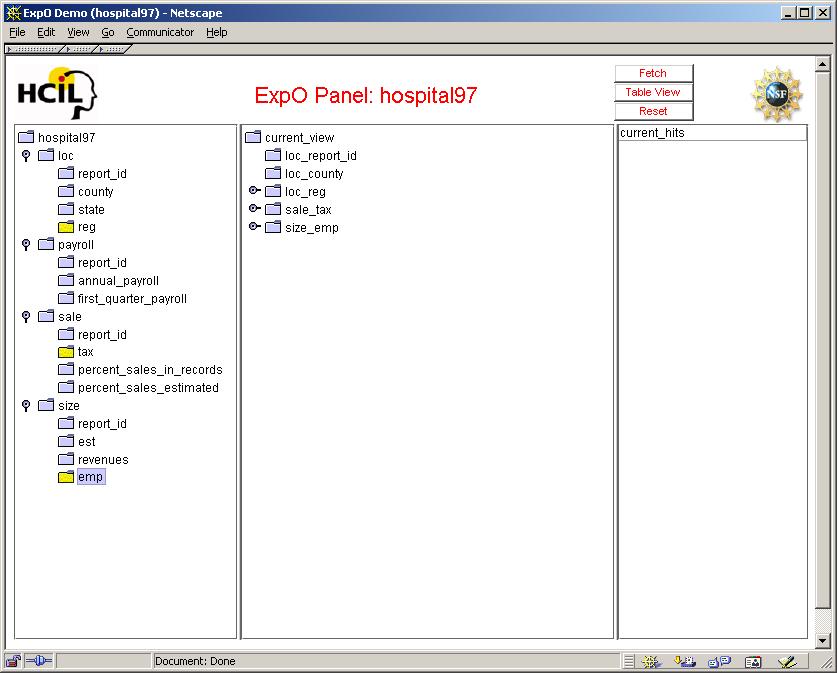Image resolution: width=837 pixels, height=673 pixels.
Task: Open the Composer pencil icon in status bar
Action: coord(786,661)
